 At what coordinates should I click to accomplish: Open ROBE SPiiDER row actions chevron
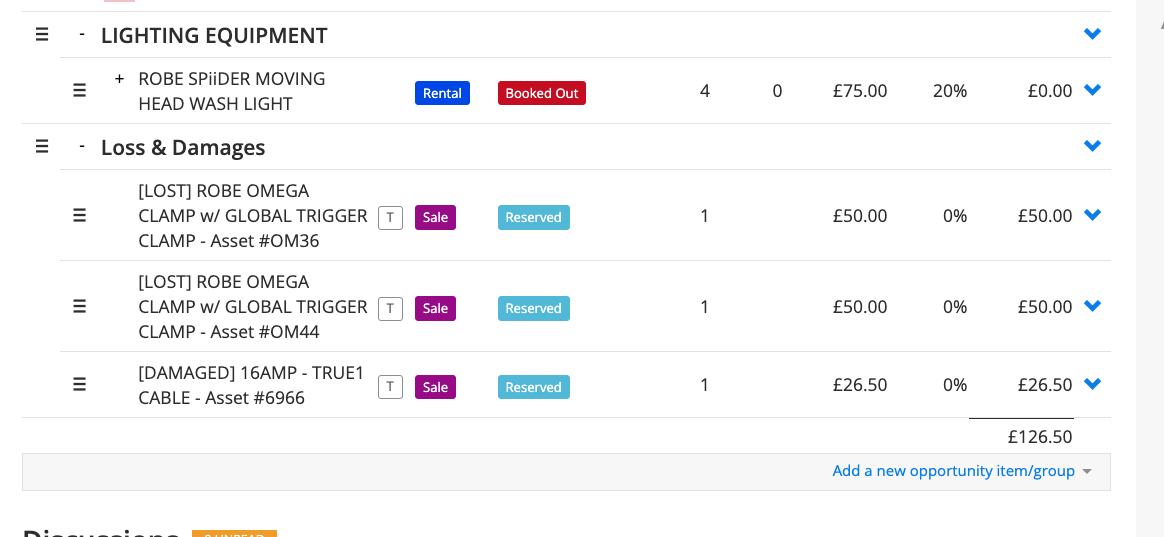pyautogui.click(x=1092, y=90)
